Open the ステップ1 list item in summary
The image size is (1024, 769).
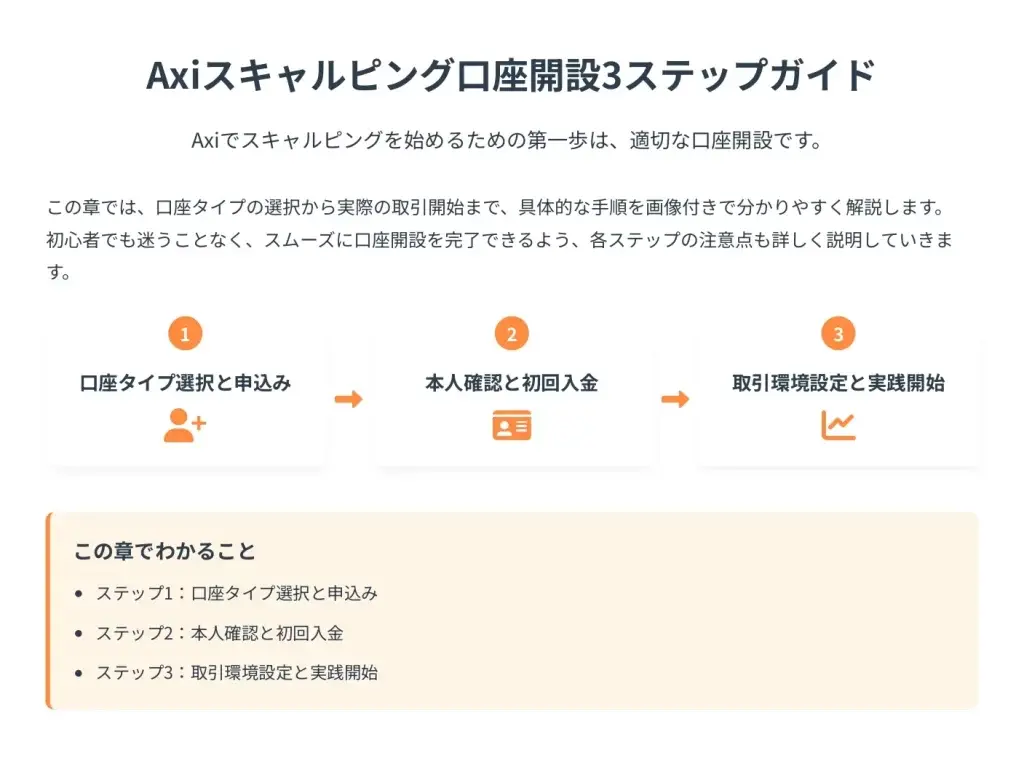[236, 593]
